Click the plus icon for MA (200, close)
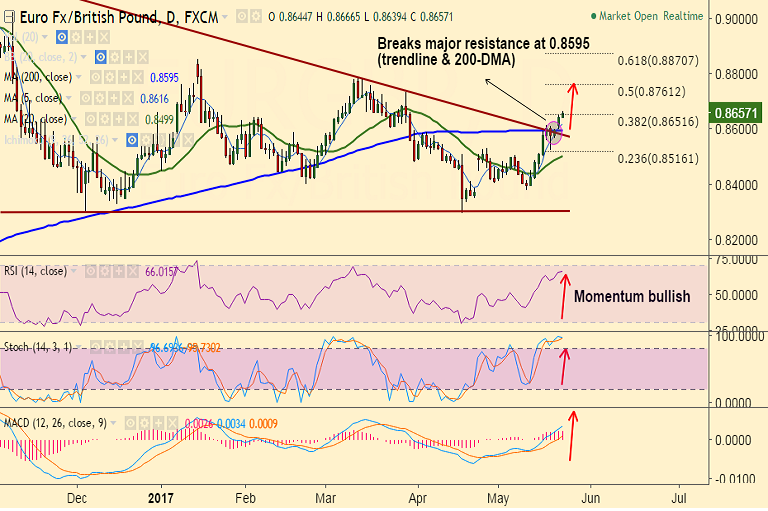 [124, 77]
